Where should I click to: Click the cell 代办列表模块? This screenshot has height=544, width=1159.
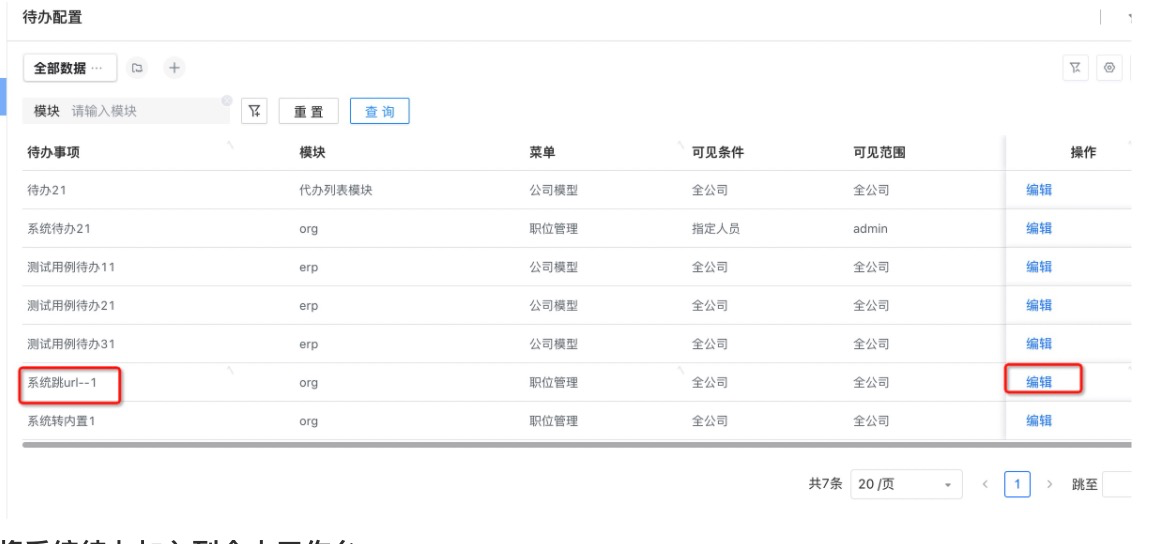(336, 190)
